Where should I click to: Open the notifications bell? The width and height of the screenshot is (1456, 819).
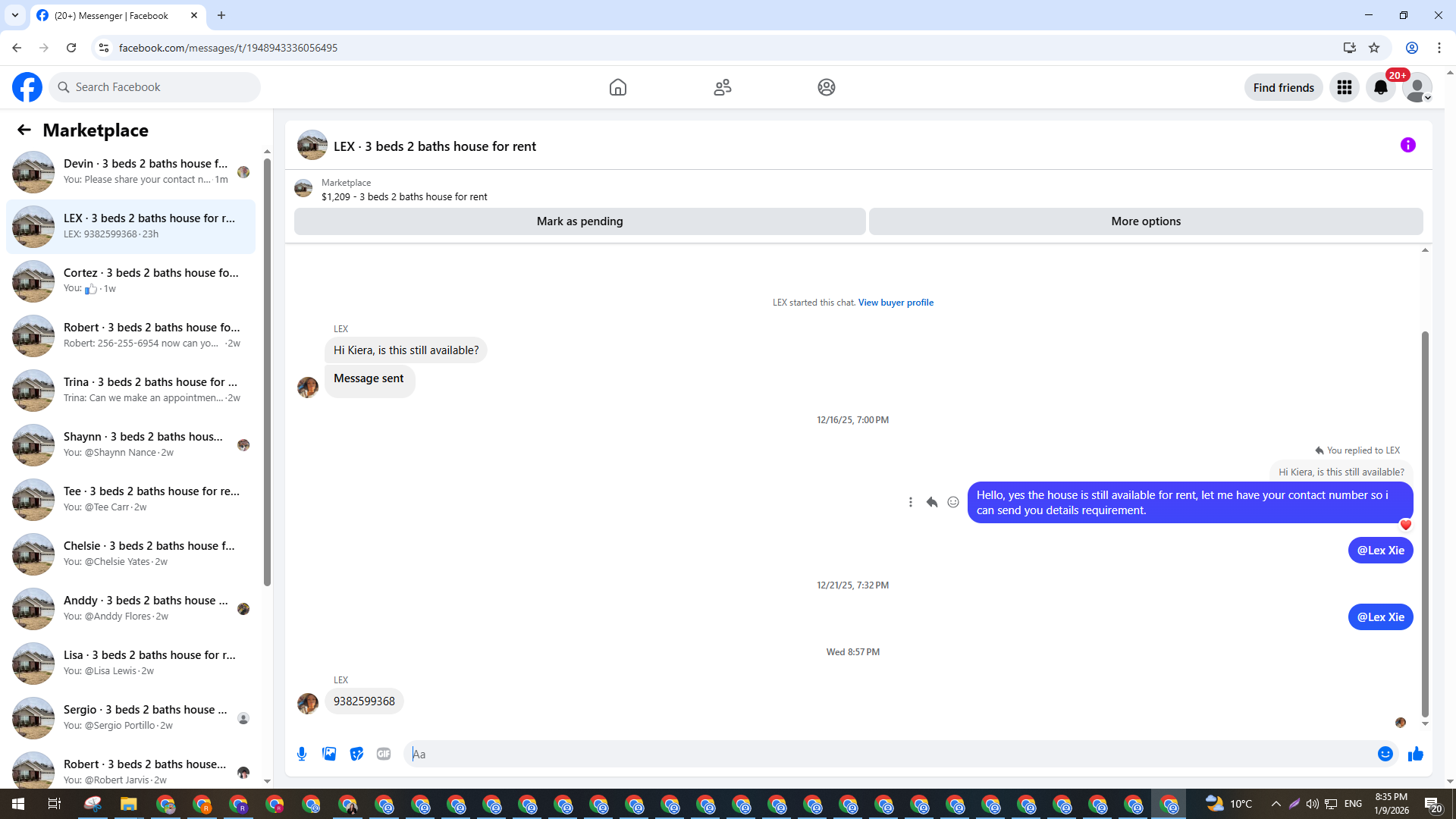[x=1380, y=87]
